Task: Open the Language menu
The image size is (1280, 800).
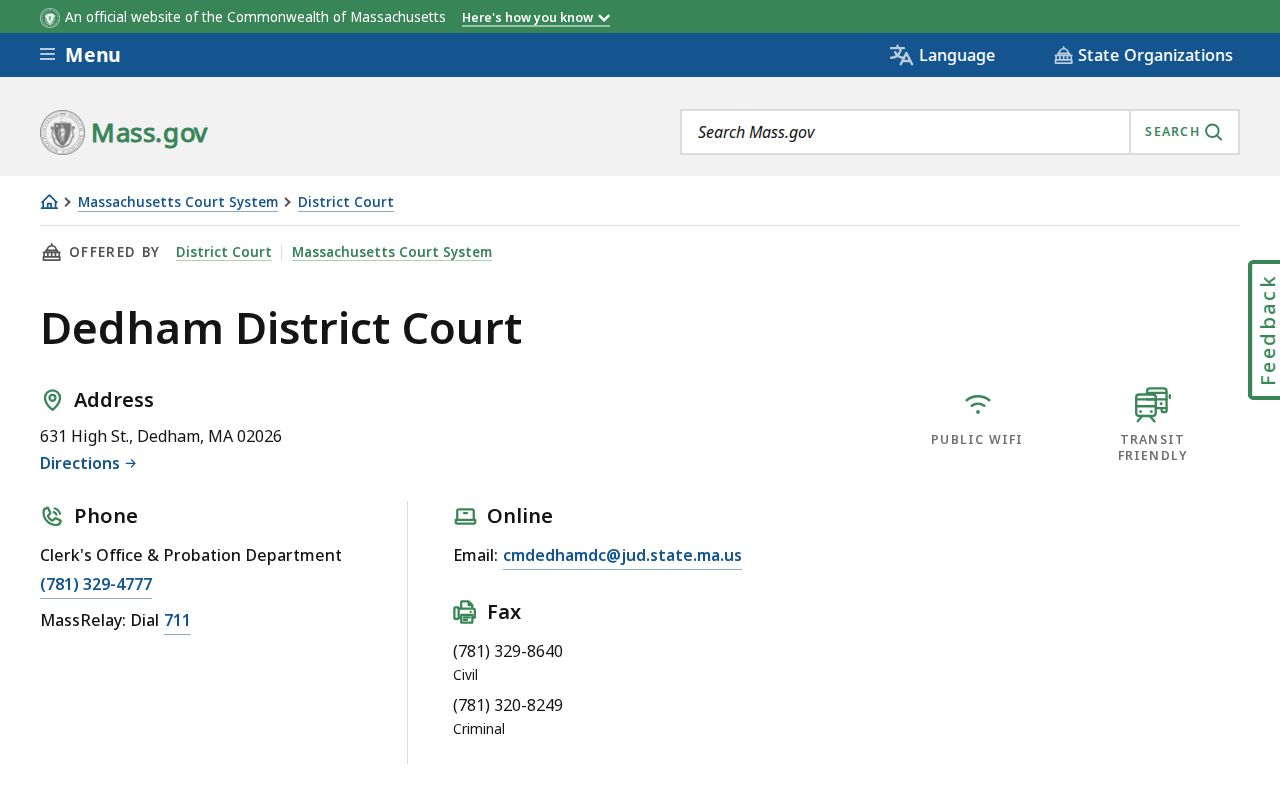Action: (942, 55)
